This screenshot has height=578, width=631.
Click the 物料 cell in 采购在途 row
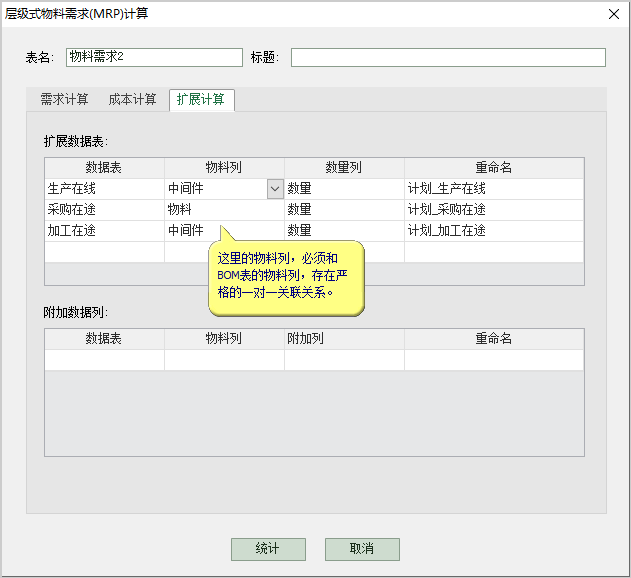point(224,210)
